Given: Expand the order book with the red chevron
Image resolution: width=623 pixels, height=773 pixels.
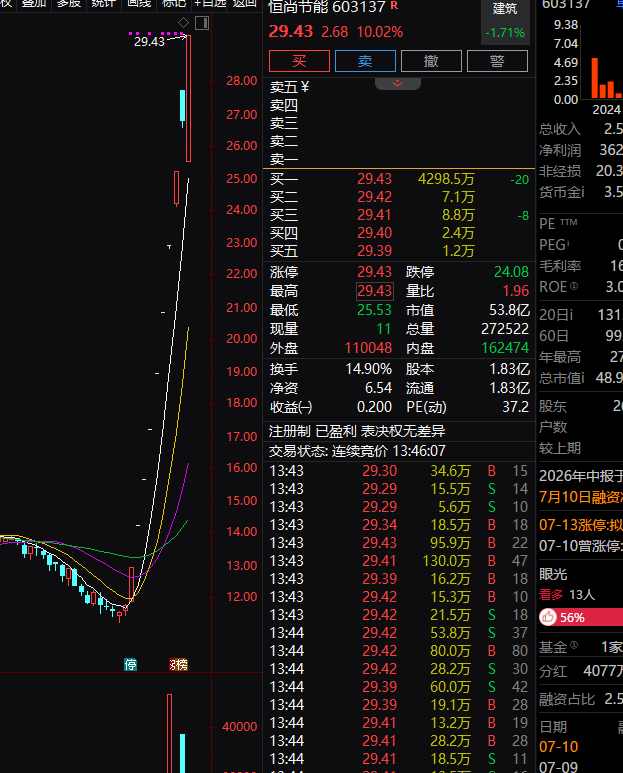Looking at the screenshot, I should point(398,84).
